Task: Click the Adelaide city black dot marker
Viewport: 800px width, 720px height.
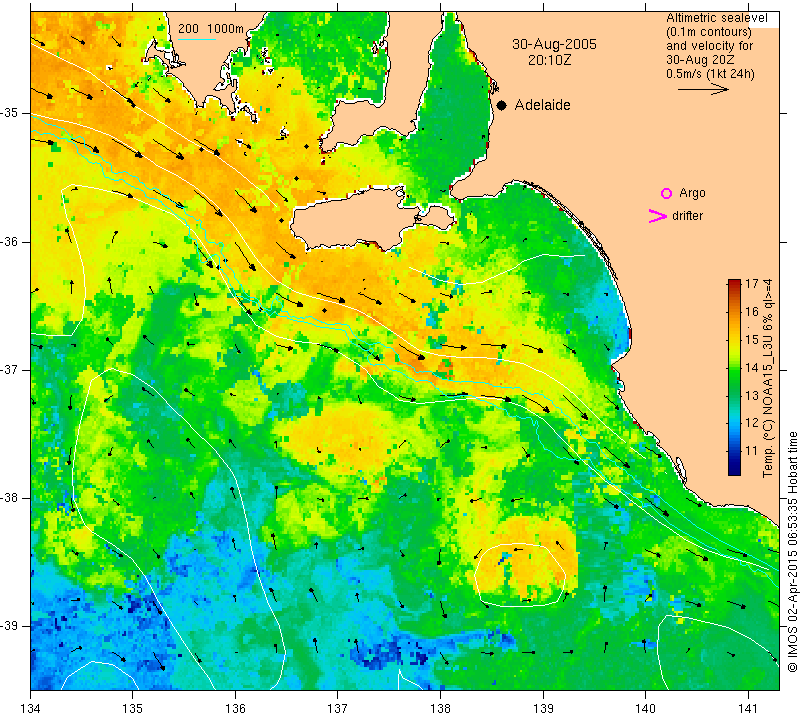Action: point(502,105)
